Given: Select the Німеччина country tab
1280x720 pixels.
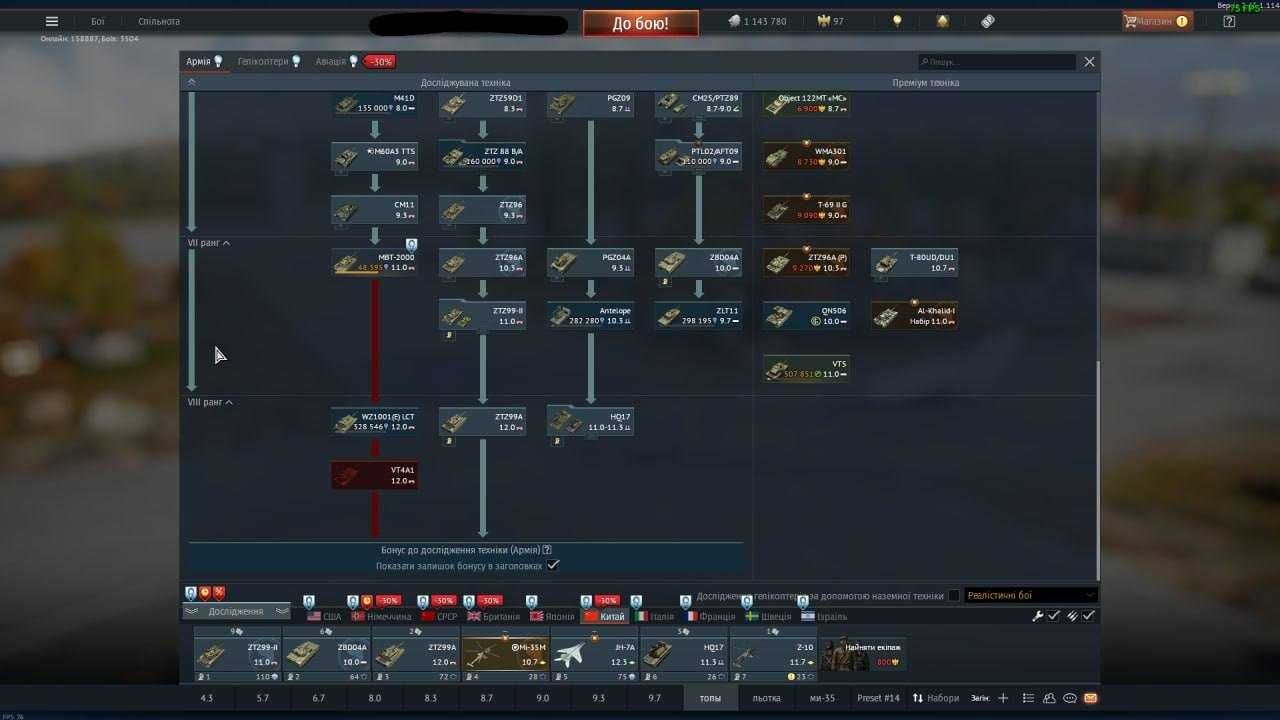Looking at the screenshot, I should [381, 617].
